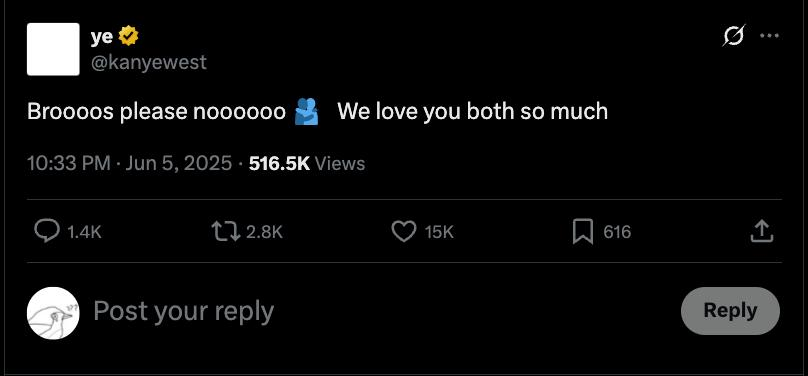Click the 616 bookmarks count

(617, 232)
